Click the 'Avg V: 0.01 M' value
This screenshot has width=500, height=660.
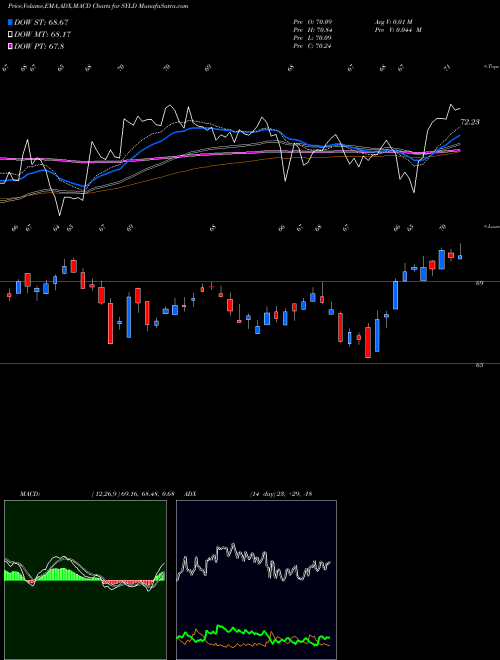(x=392, y=22)
